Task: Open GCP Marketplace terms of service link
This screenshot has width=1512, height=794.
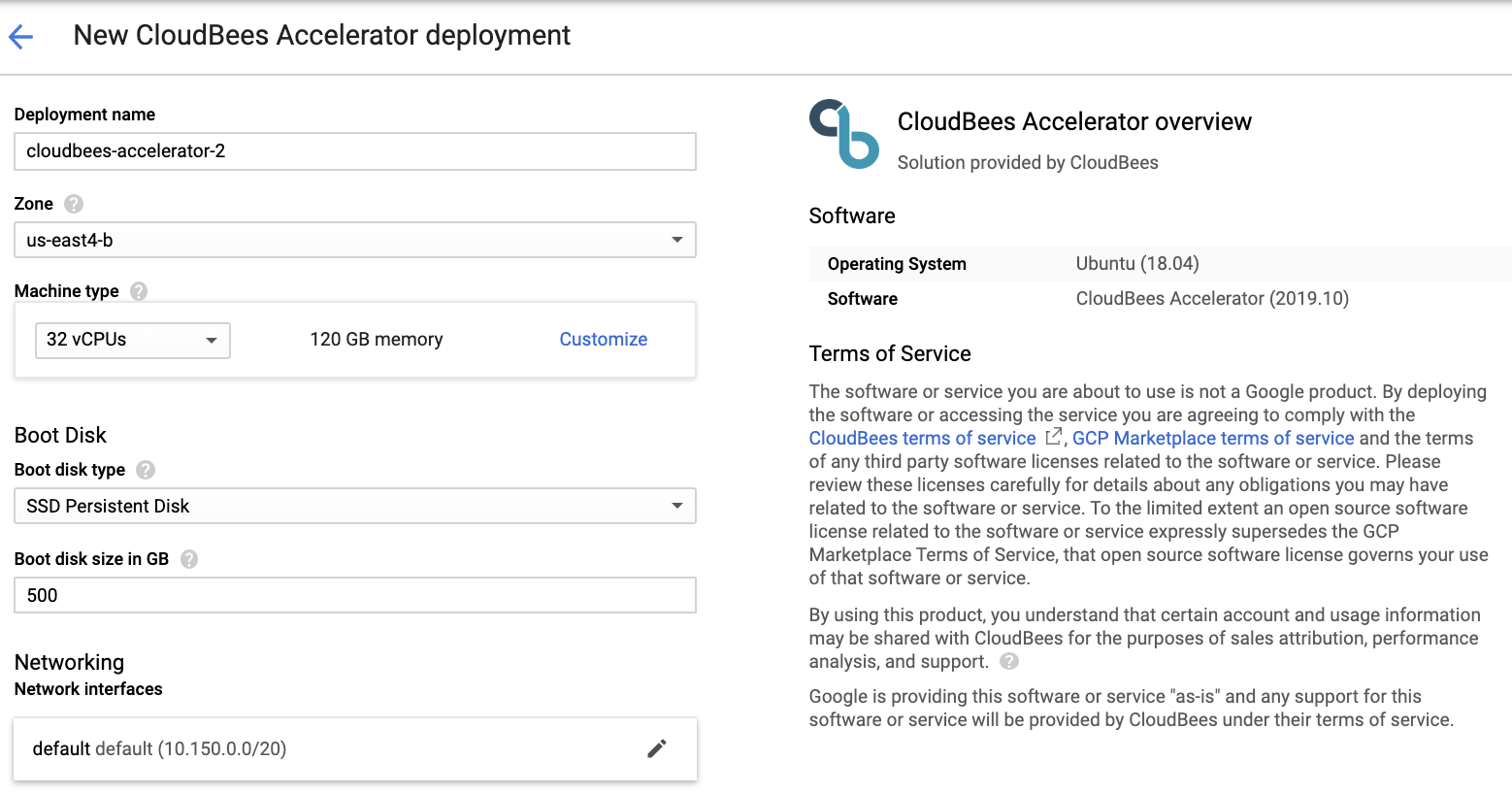Action: tap(1213, 439)
